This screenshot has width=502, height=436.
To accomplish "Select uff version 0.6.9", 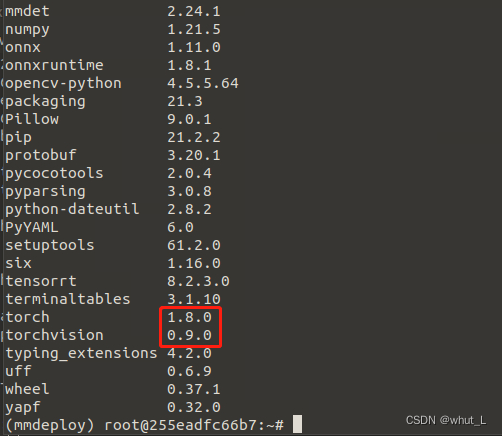I will pyautogui.click(x=189, y=371).
